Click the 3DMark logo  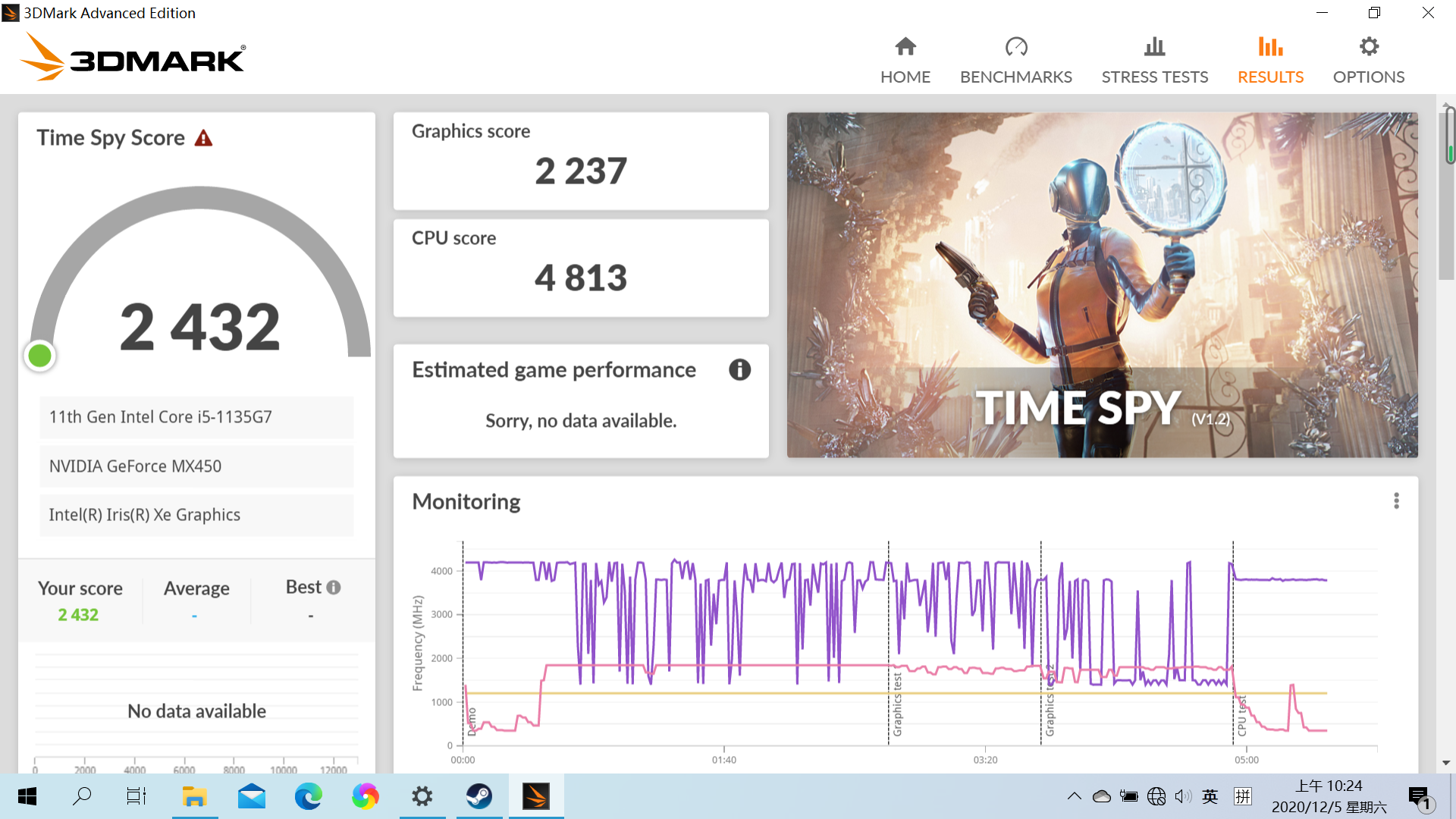[x=133, y=58]
